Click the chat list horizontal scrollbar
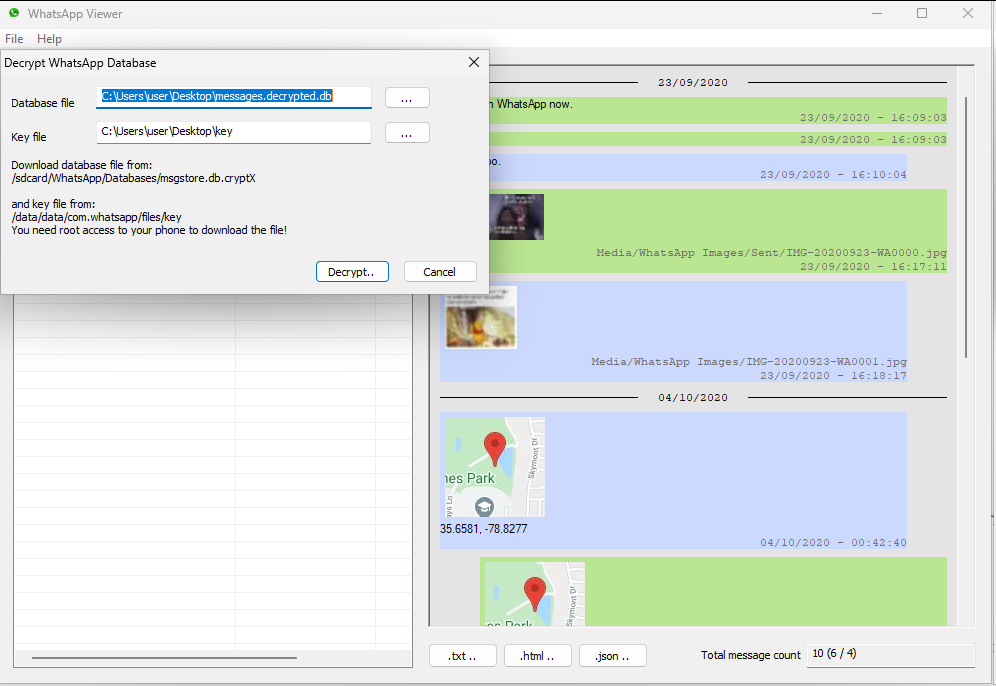The image size is (996, 686). pos(165,658)
